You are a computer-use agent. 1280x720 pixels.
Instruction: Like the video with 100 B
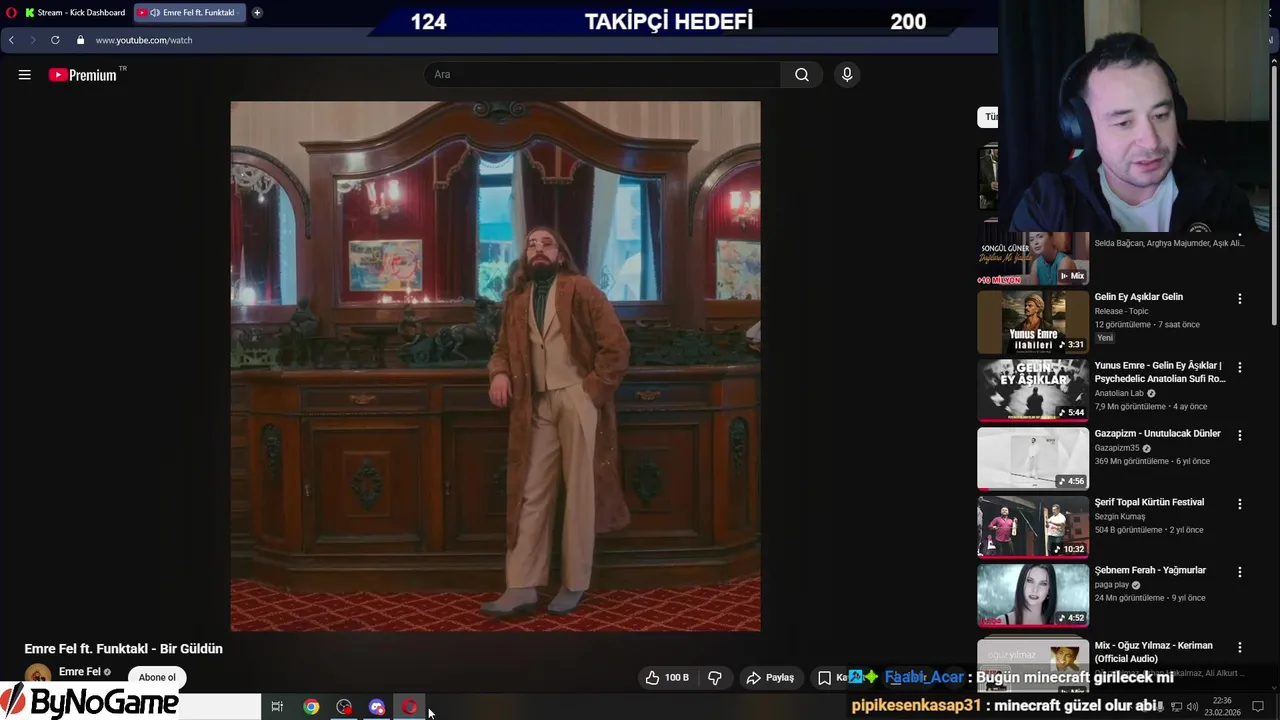667,678
